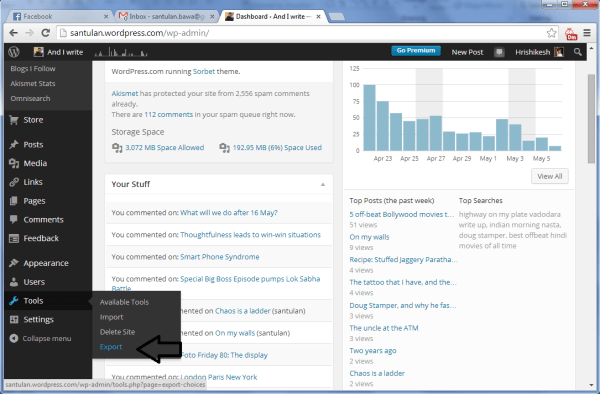The height and width of the screenshot is (394, 600).
Task: Close the Gmail Inbox tab
Action: pos(212,16)
